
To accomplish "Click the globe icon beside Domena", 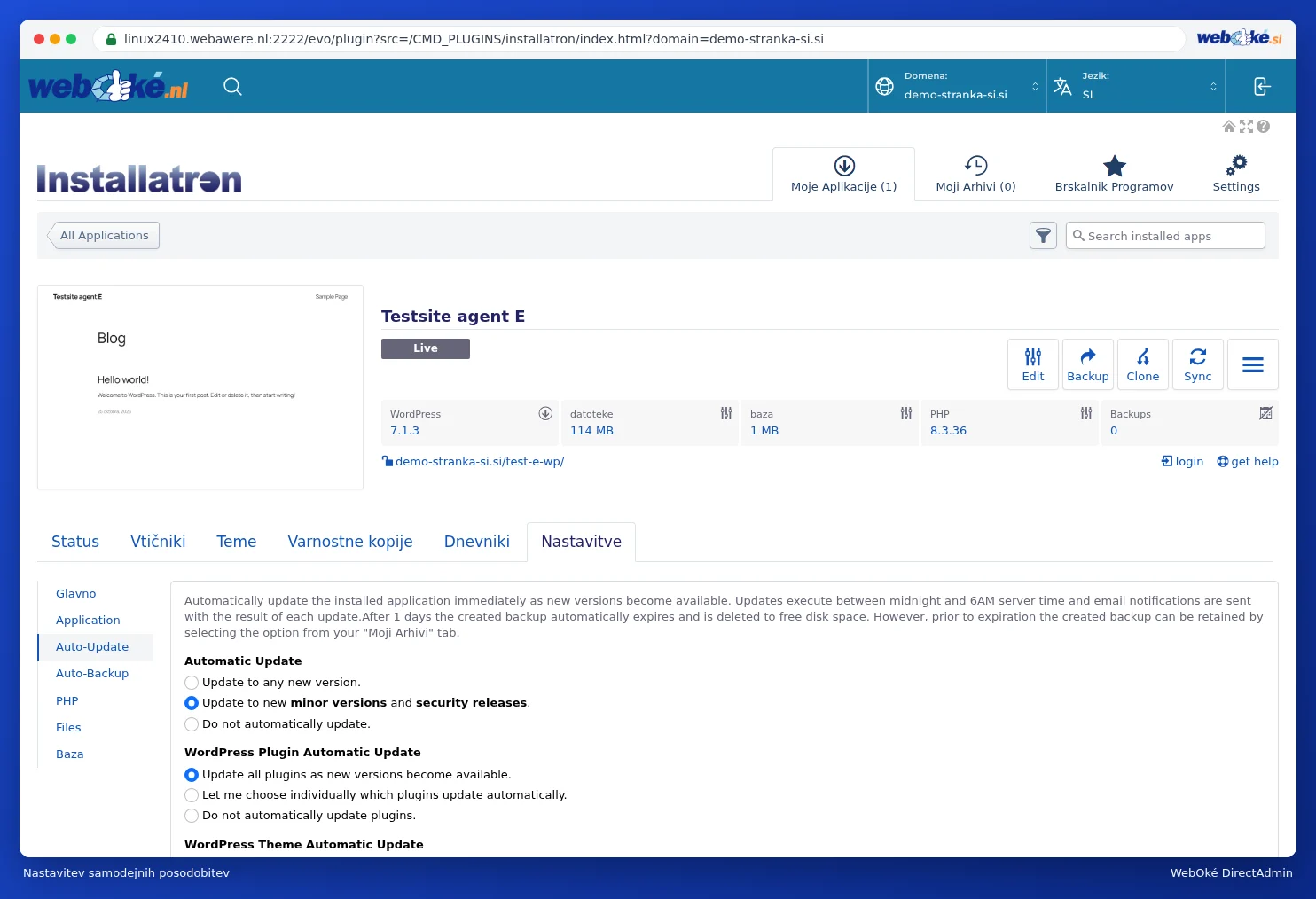I will [x=884, y=86].
